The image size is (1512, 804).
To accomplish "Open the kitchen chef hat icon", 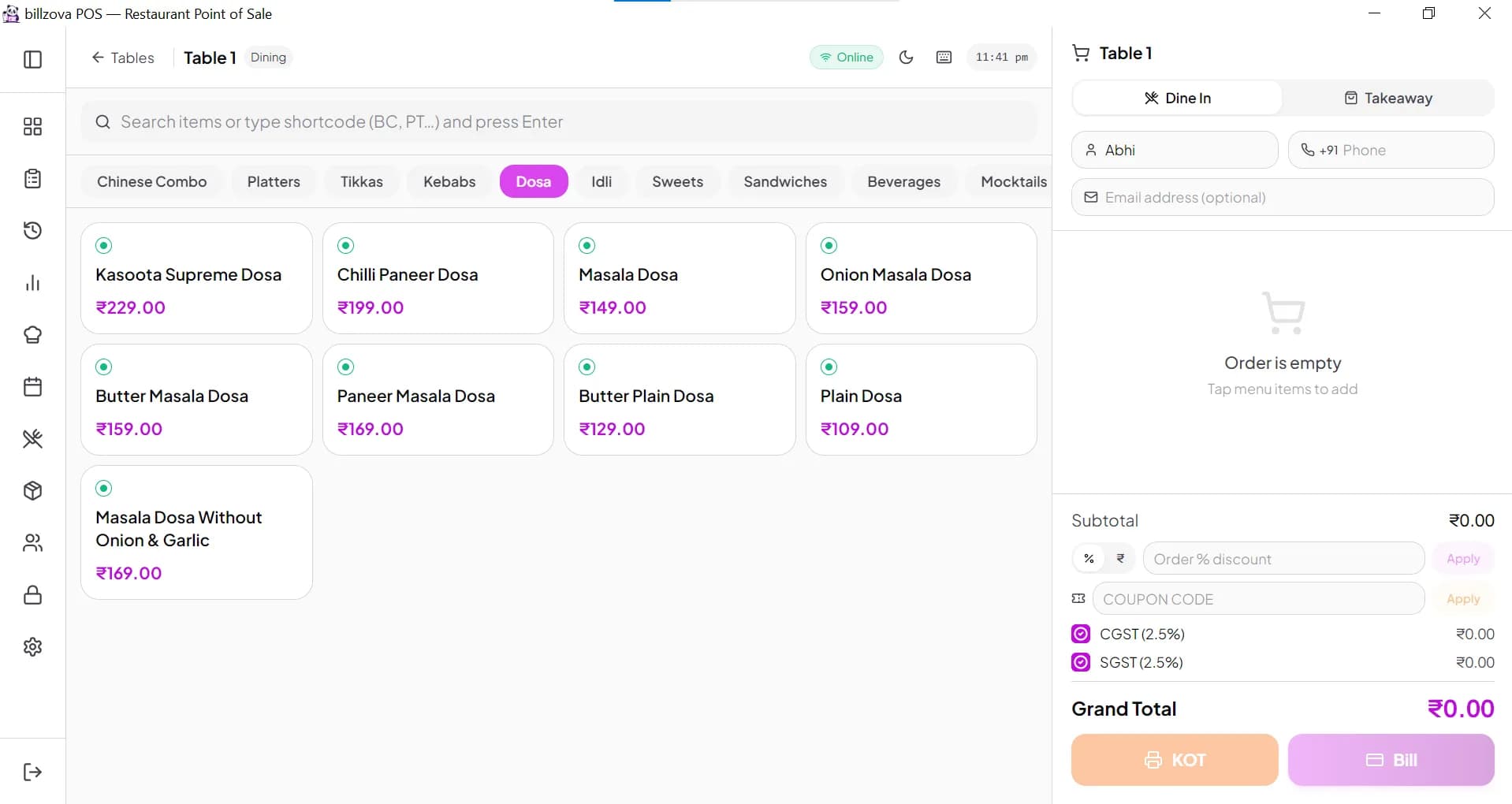I will click(x=32, y=335).
